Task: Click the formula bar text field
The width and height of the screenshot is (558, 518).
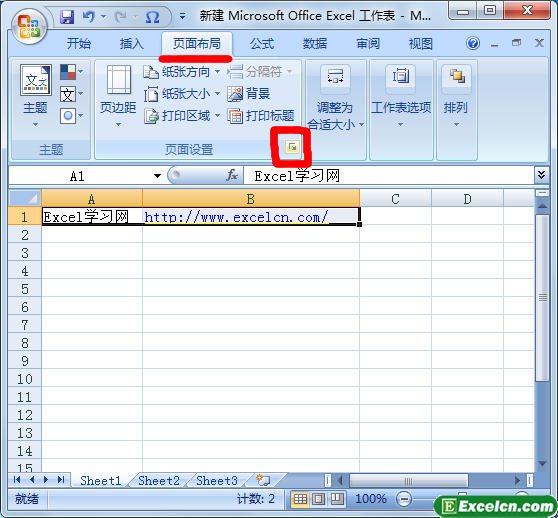Action: [389, 176]
